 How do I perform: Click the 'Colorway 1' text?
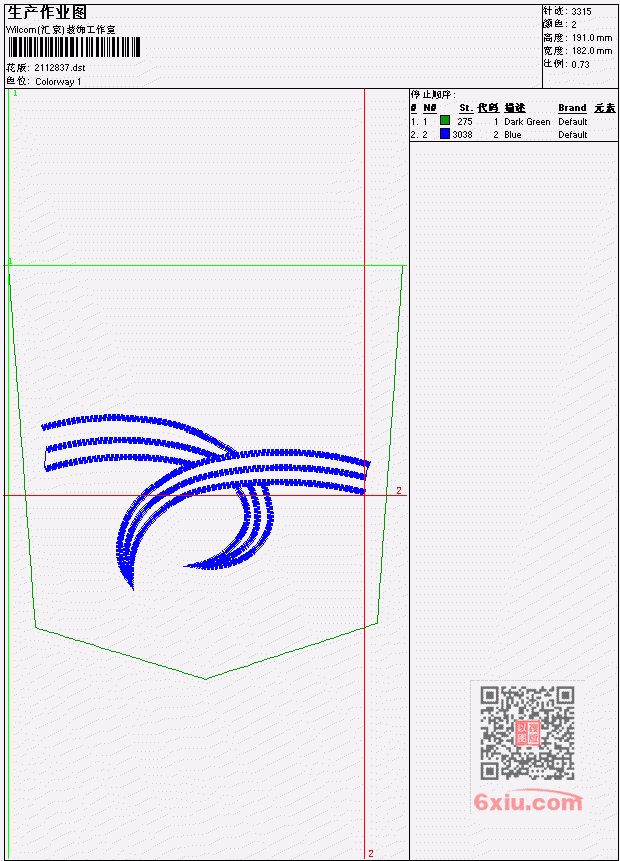pos(58,82)
